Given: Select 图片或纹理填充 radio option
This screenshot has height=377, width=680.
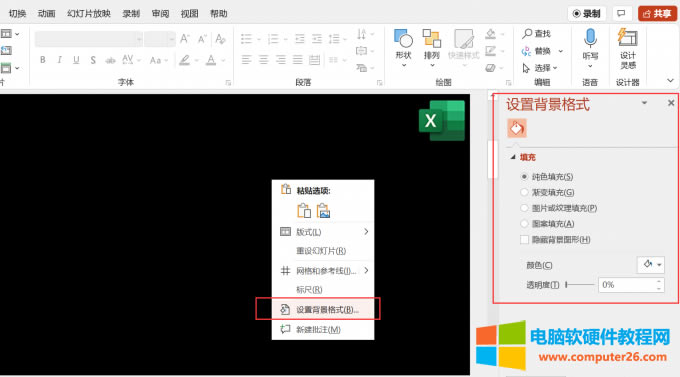Looking at the screenshot, I should pyautogui.click(x=524, y=208).
